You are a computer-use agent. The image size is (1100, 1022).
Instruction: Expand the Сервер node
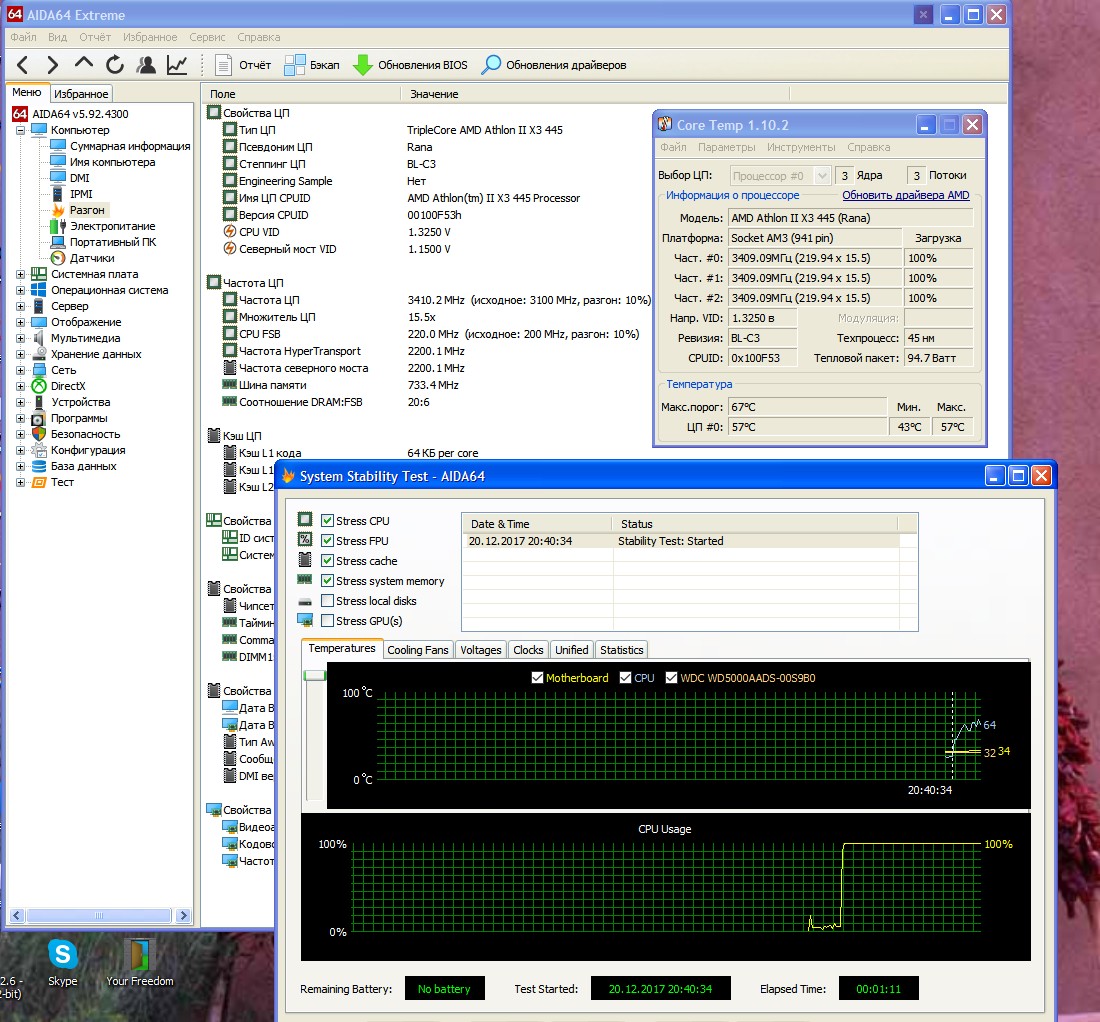[x=20, y=307]
